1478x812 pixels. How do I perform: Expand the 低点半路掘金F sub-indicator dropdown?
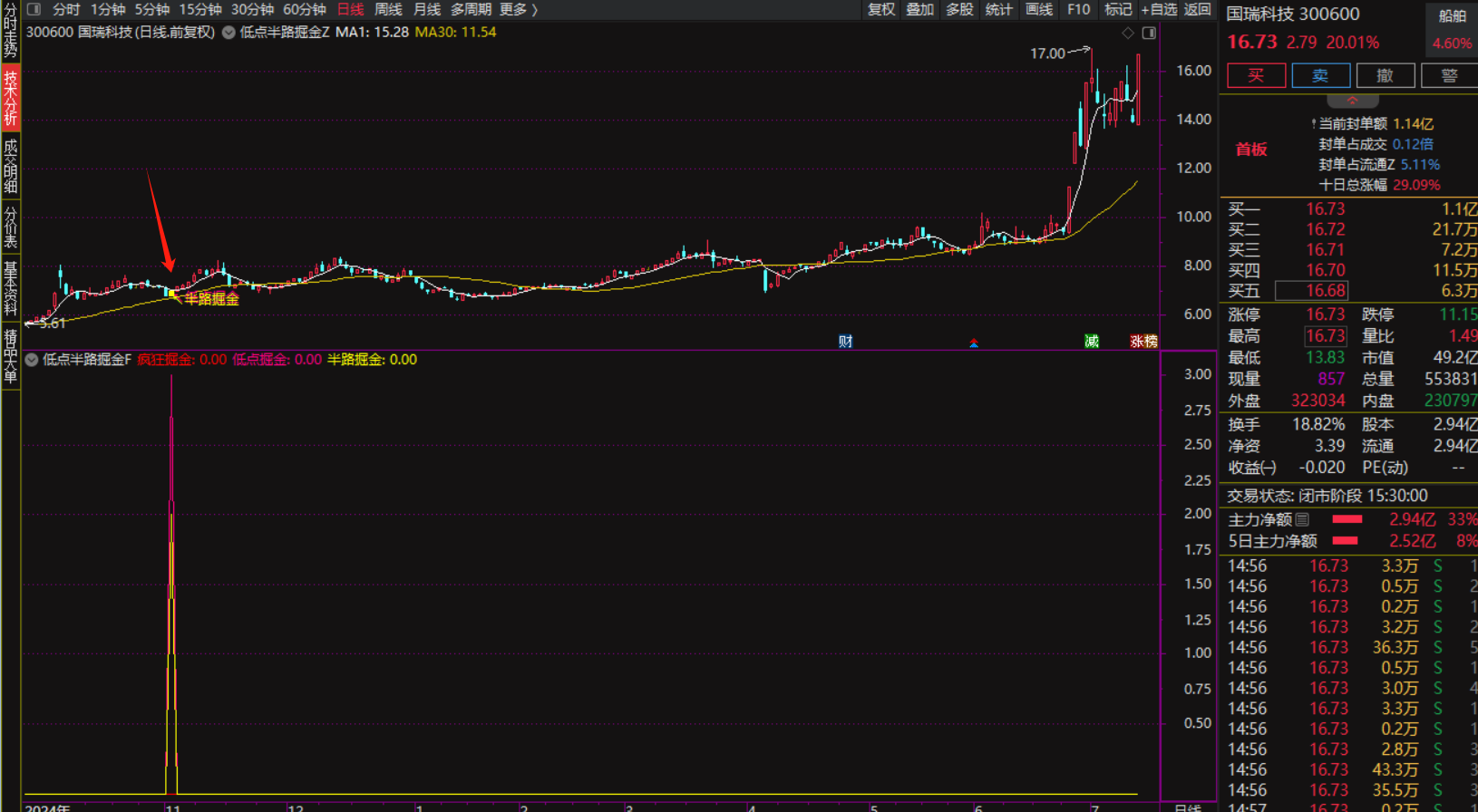point(32,360)
